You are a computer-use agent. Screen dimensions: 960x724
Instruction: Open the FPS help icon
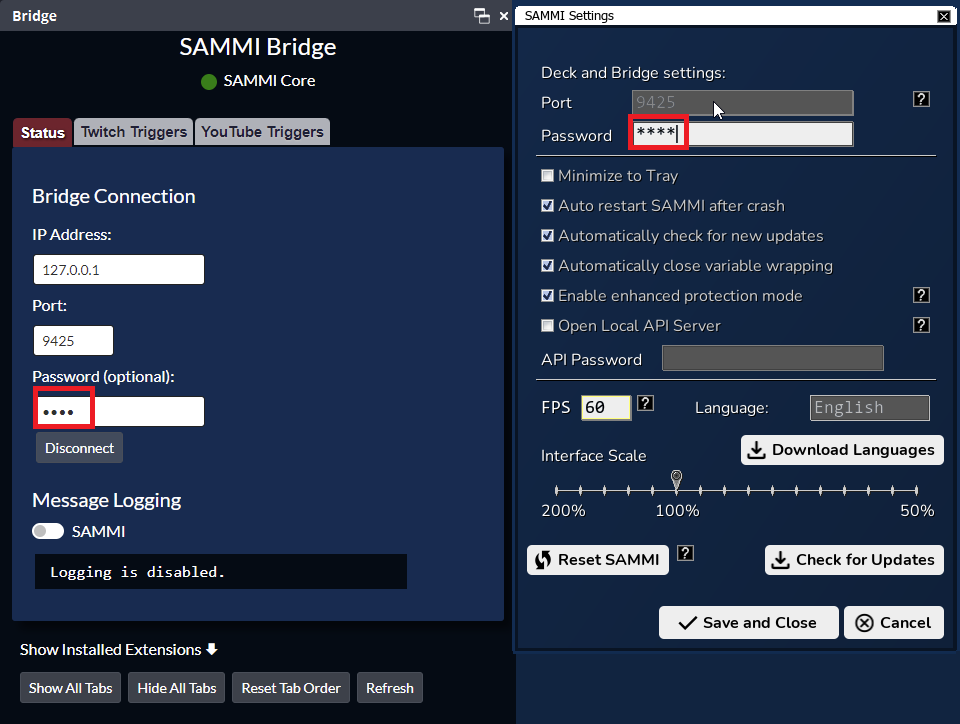pos(645,403)
